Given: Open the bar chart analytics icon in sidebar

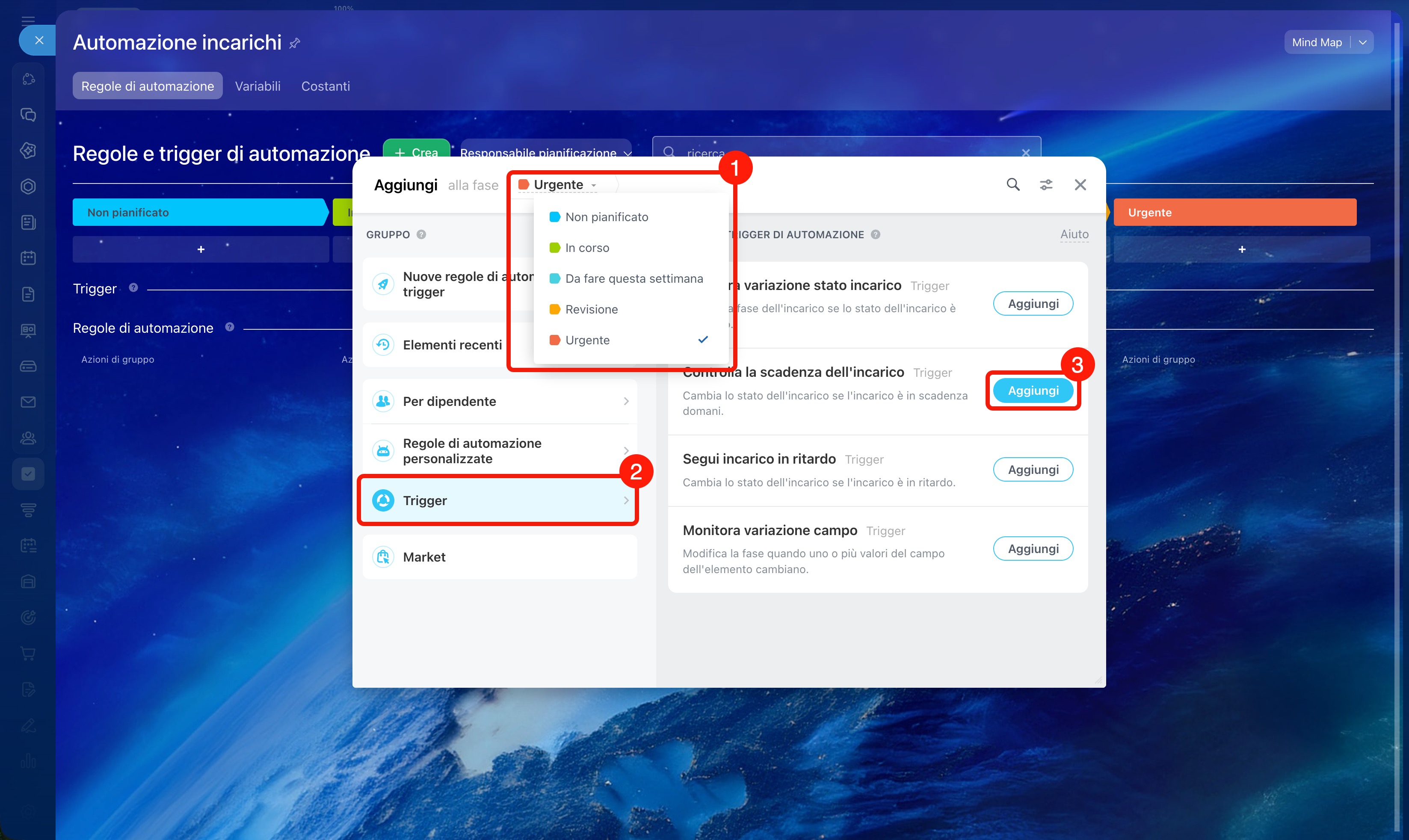Looking at the screenshot, I should click(x=28, y=761).
